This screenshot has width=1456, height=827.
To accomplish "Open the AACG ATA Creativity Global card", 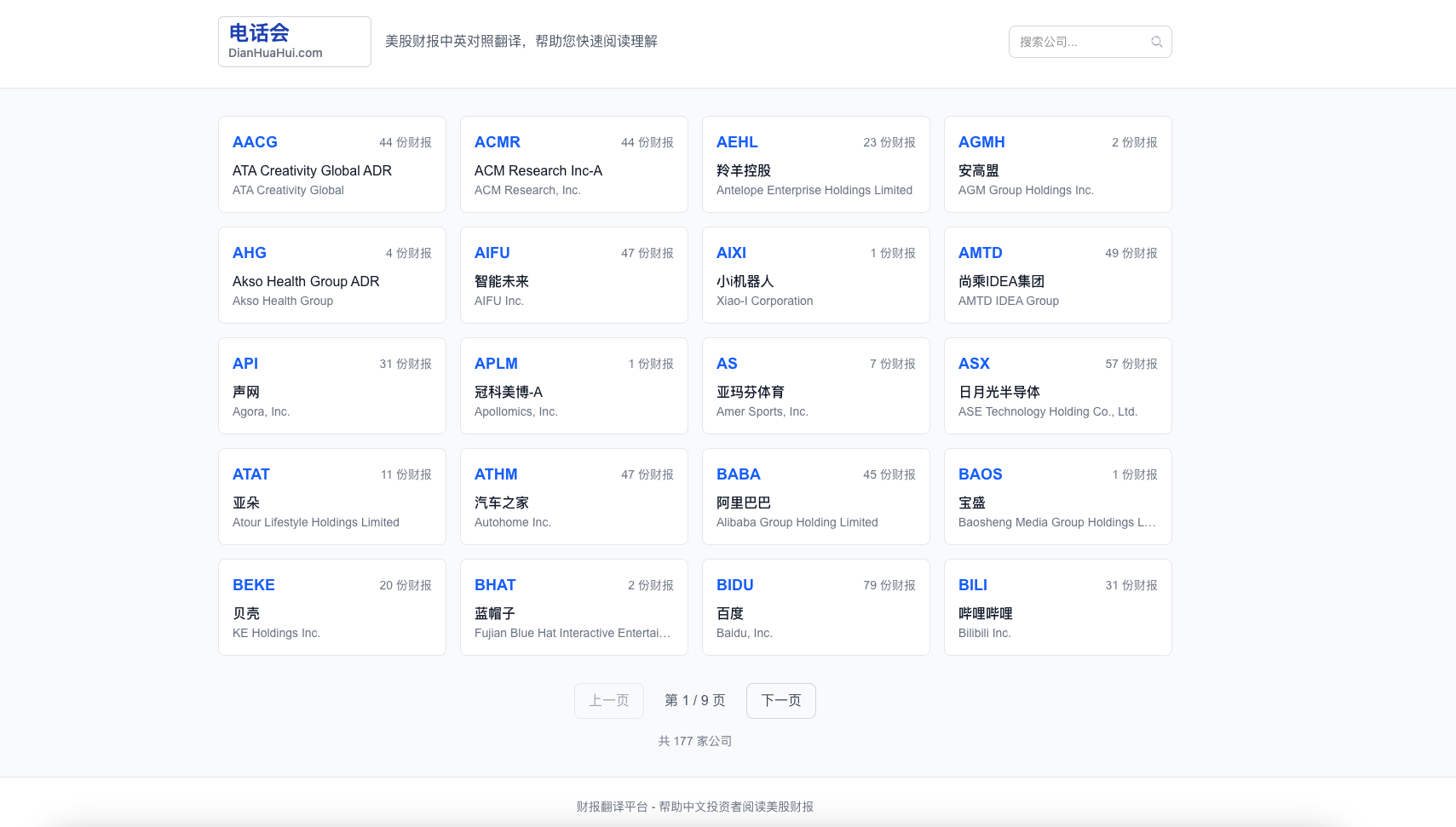I will (x=331, y=164).
